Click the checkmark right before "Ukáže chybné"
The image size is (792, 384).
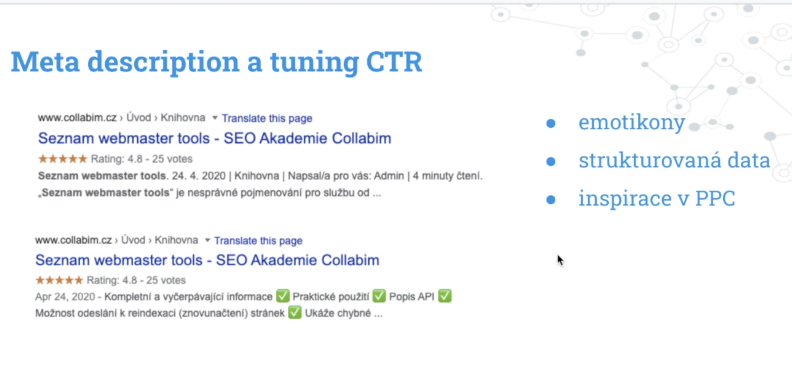pos(295,313)
